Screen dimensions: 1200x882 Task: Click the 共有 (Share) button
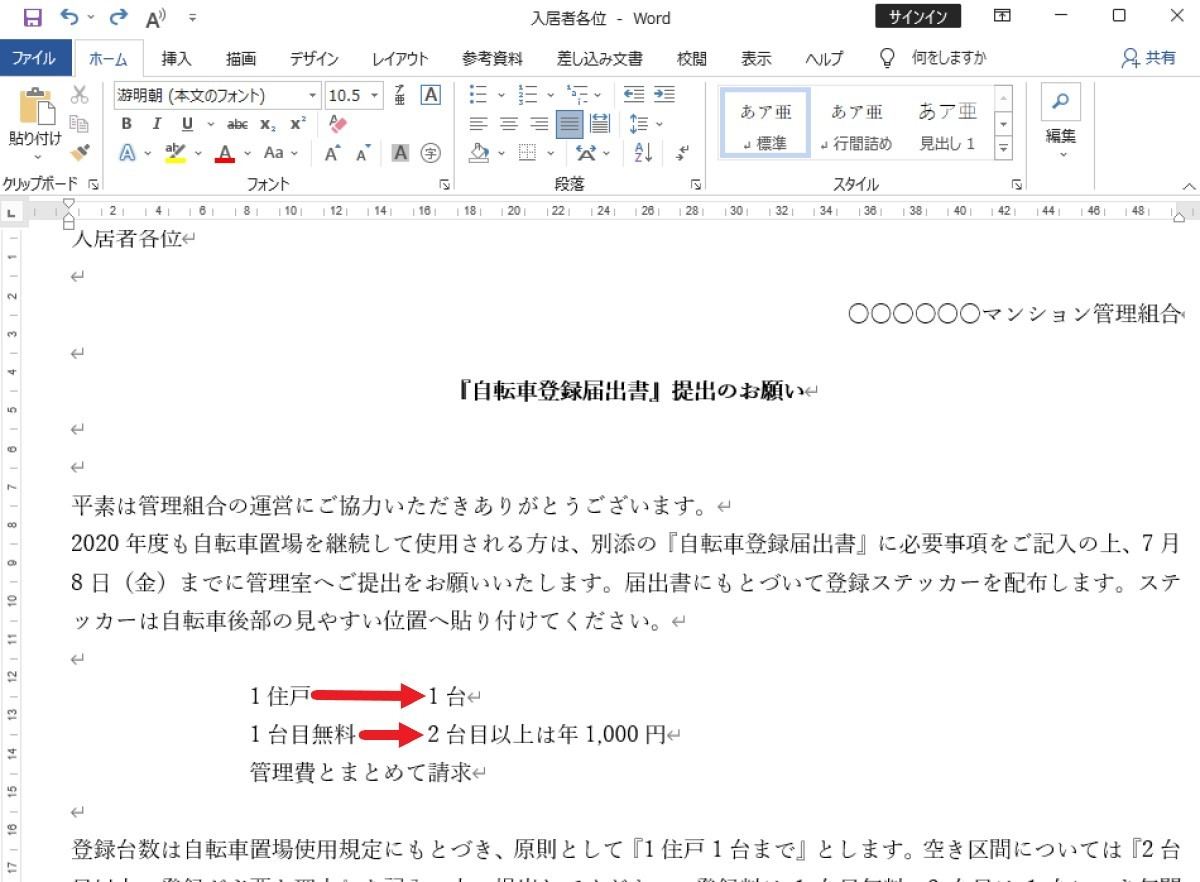1150,59
